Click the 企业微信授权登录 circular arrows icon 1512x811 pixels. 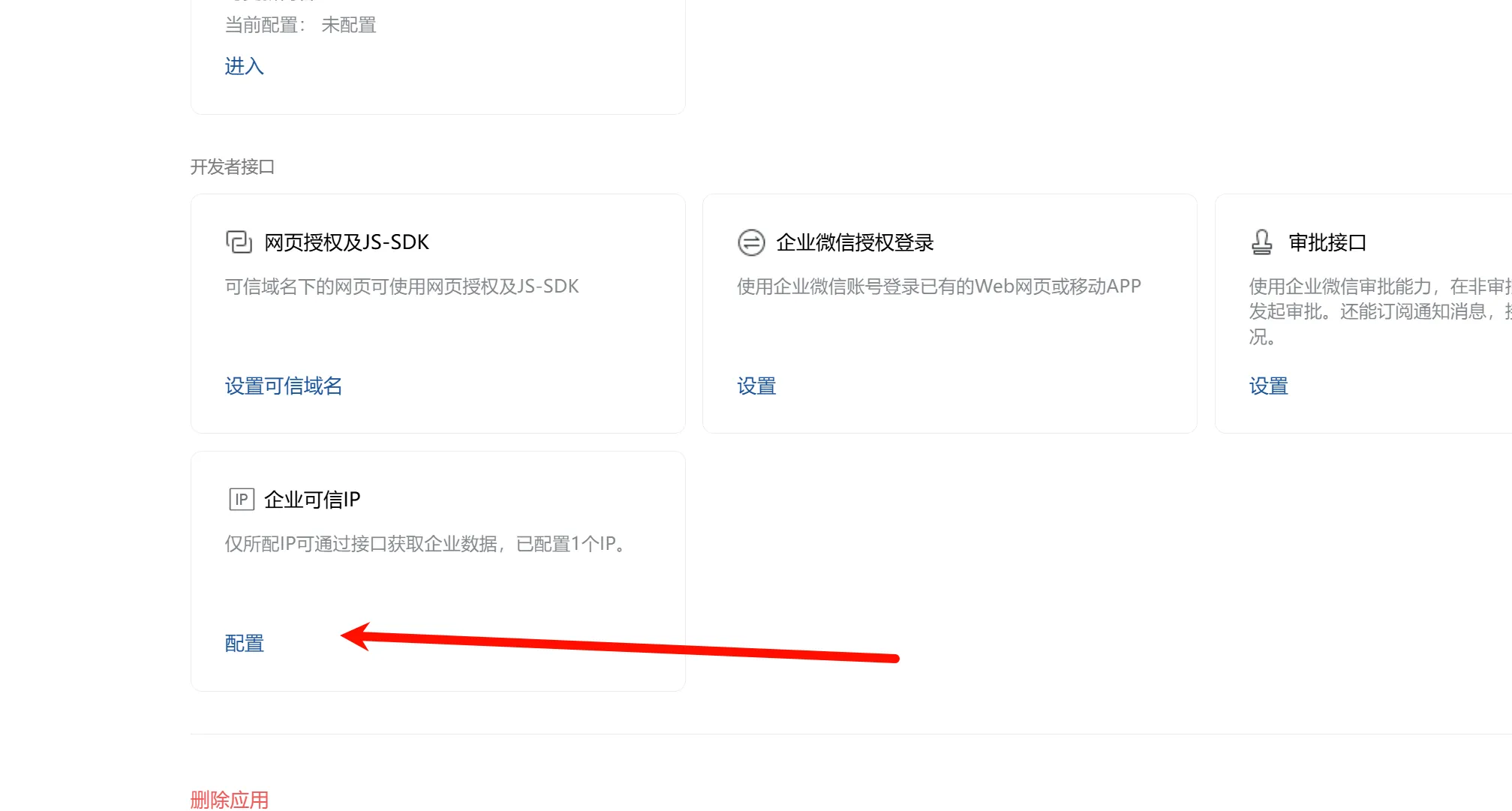coord(750,242)
